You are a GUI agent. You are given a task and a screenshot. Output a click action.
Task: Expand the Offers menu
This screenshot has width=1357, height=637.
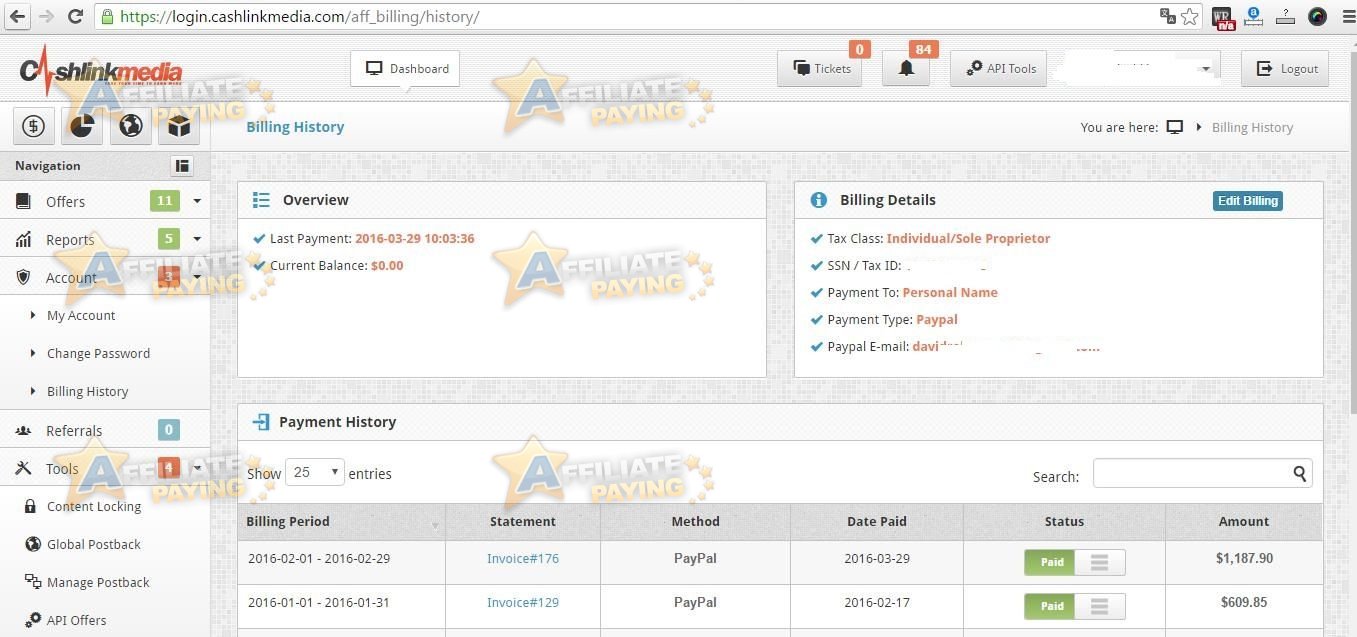[x=105, y=201]
